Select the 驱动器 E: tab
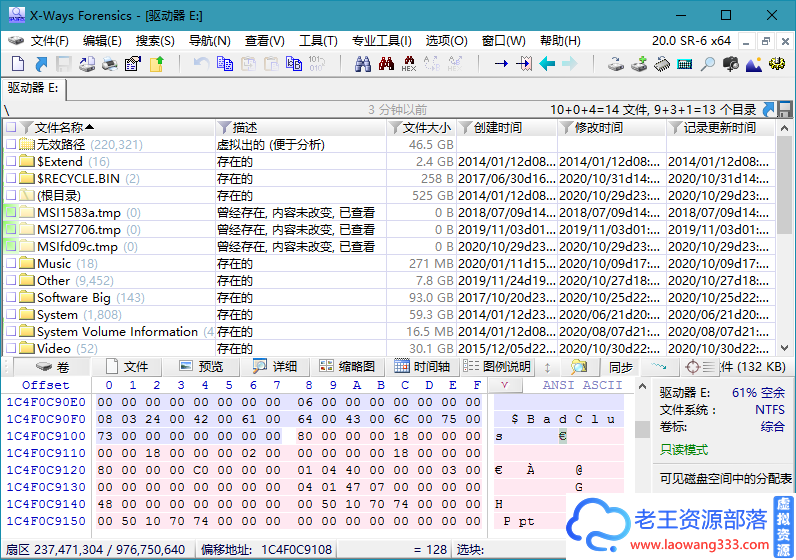Image resolution: width=796 pixels, height=560 pixels. (34, 88)
